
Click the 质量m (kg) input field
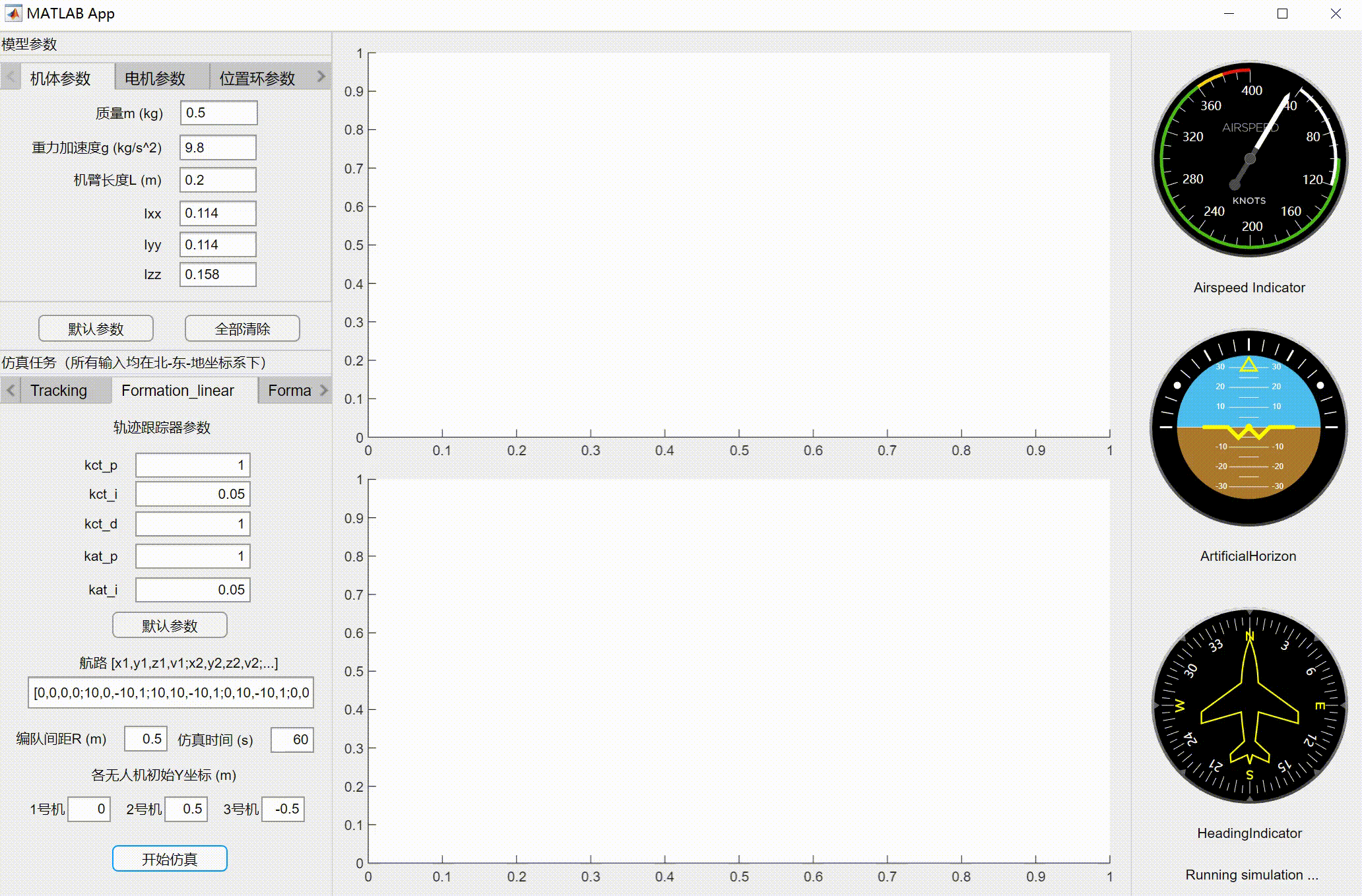[218, 113]
